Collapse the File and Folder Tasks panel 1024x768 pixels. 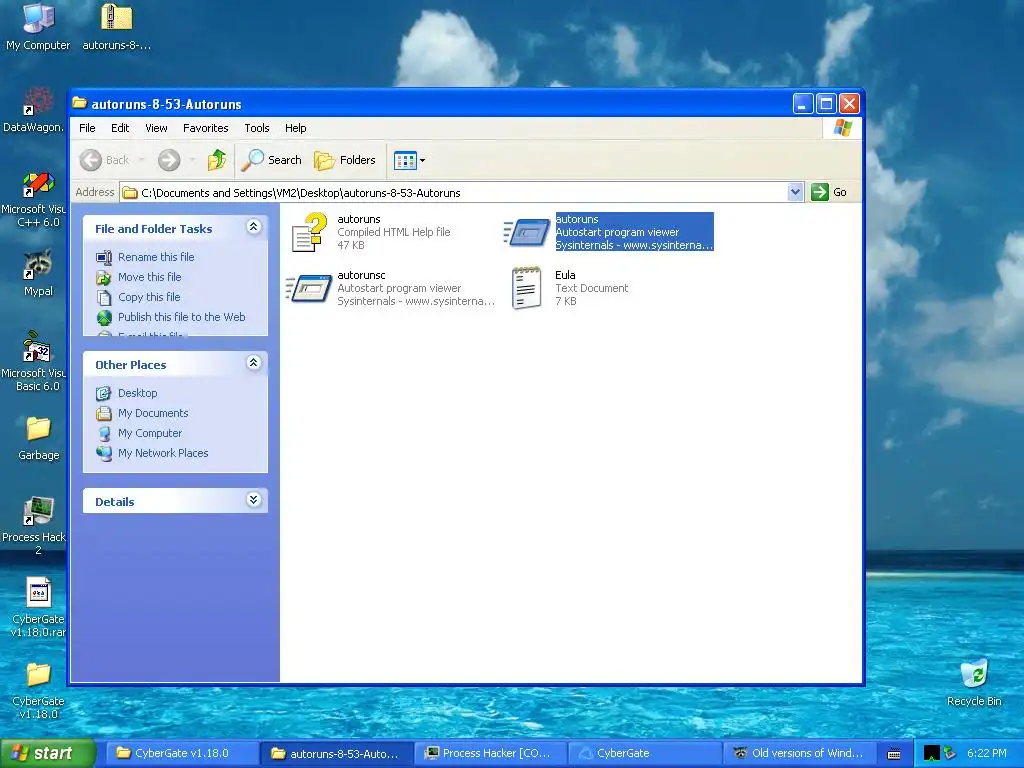click(x=253, y=227)
